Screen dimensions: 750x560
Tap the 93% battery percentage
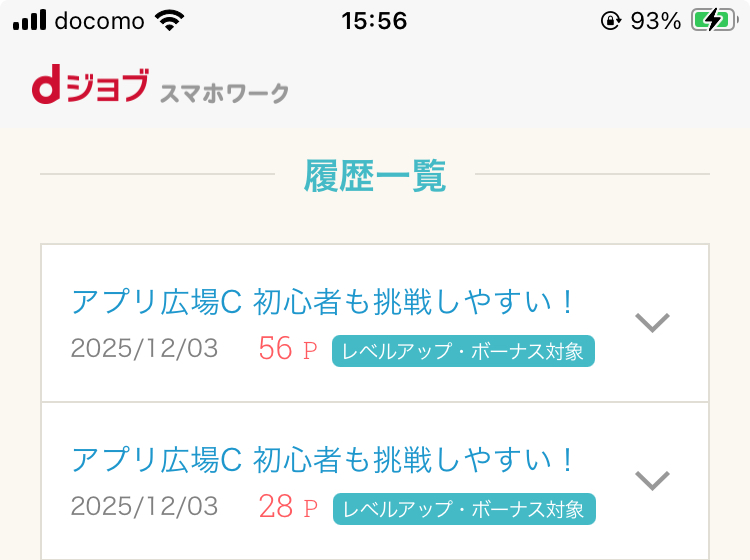coord(656,21)
